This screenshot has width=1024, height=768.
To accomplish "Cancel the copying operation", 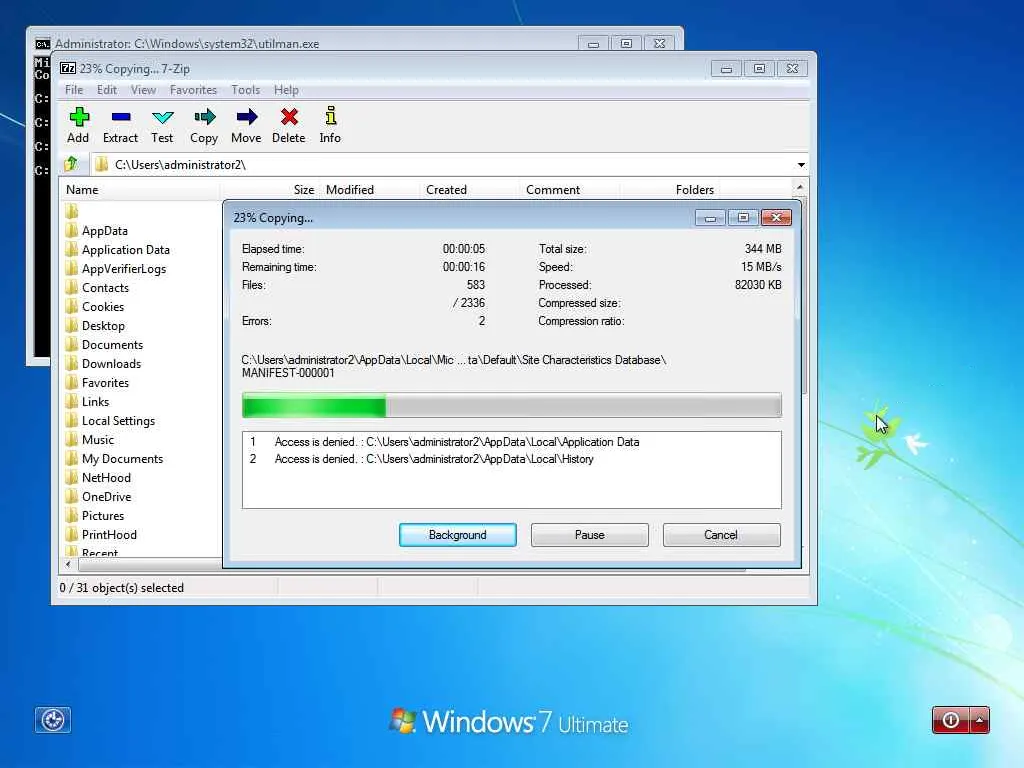I will 722,535.
